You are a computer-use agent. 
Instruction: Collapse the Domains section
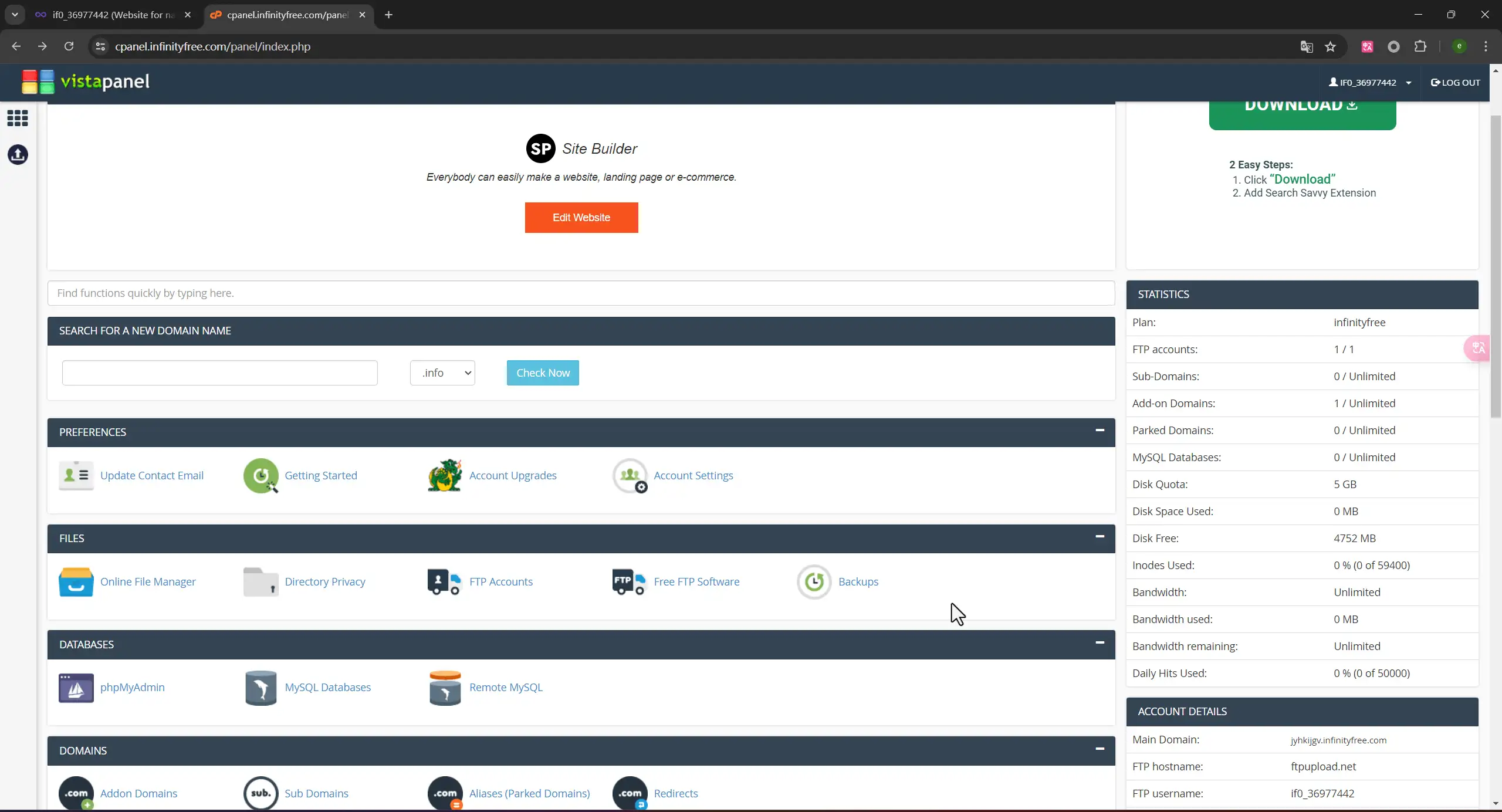(x=1100, y=749)
